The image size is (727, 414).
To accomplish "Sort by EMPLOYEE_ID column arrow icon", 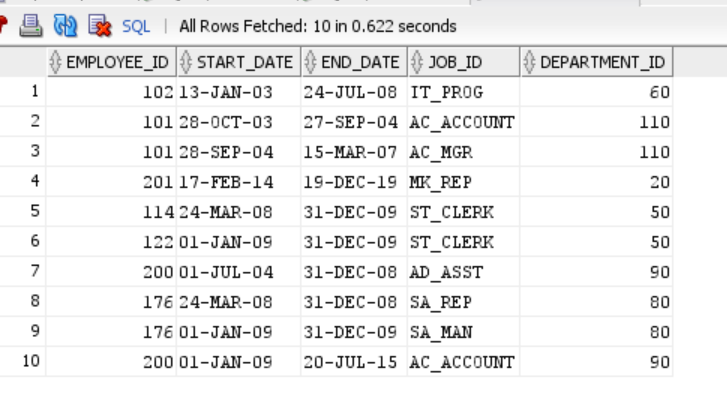I will coord(55,62).
